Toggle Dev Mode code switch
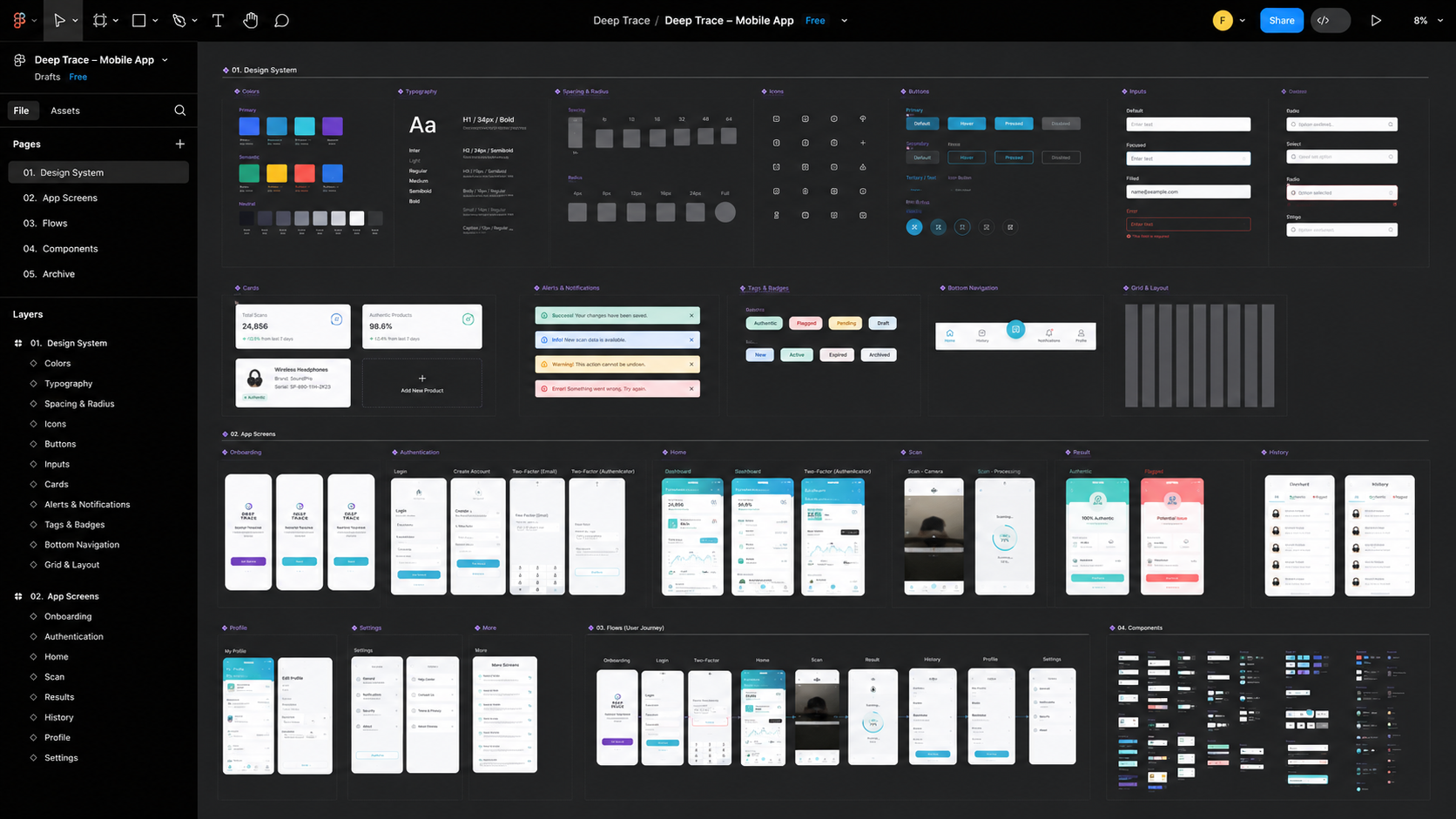 [1329, 20]
